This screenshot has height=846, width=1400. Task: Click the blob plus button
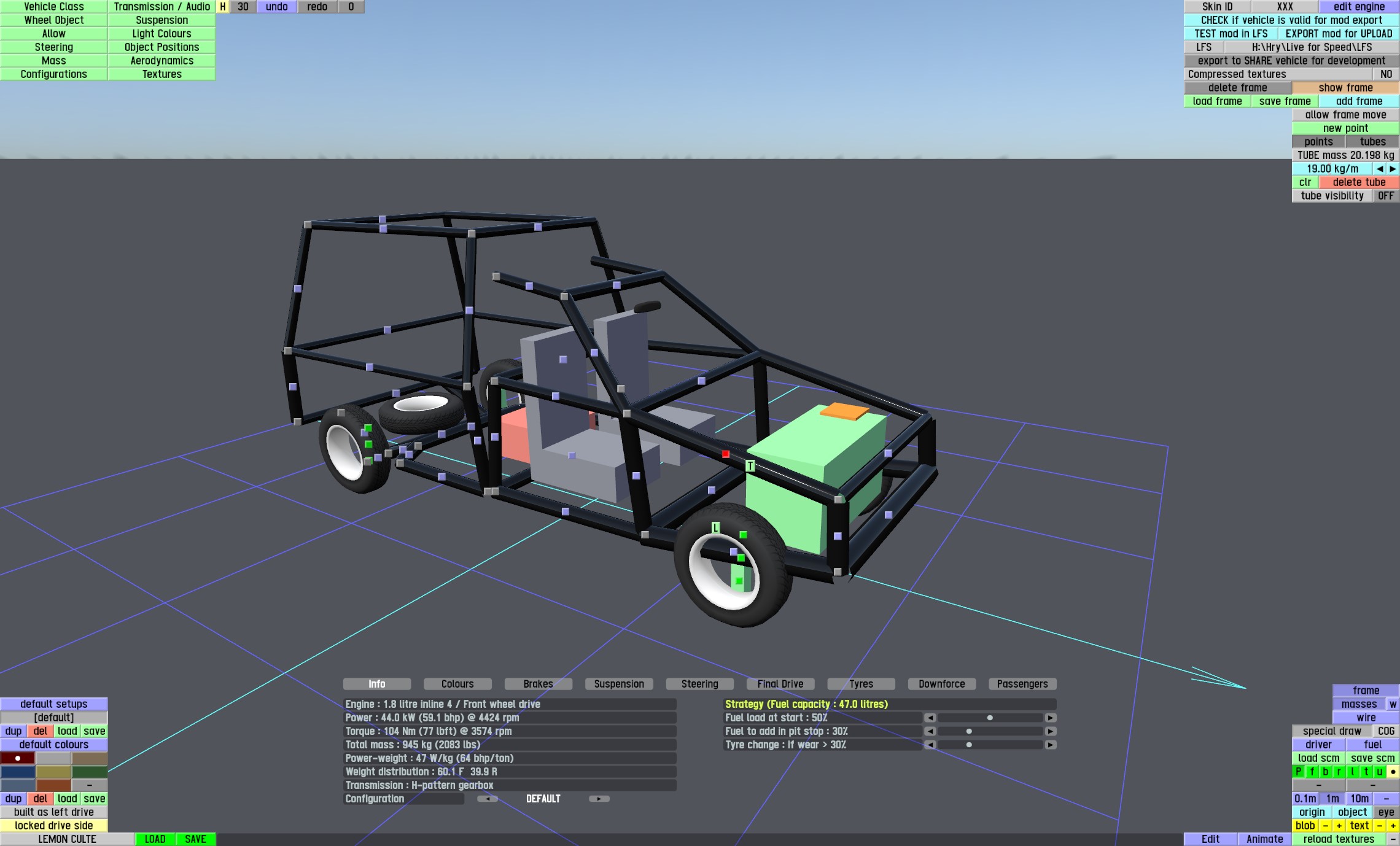click(1339, 826)
